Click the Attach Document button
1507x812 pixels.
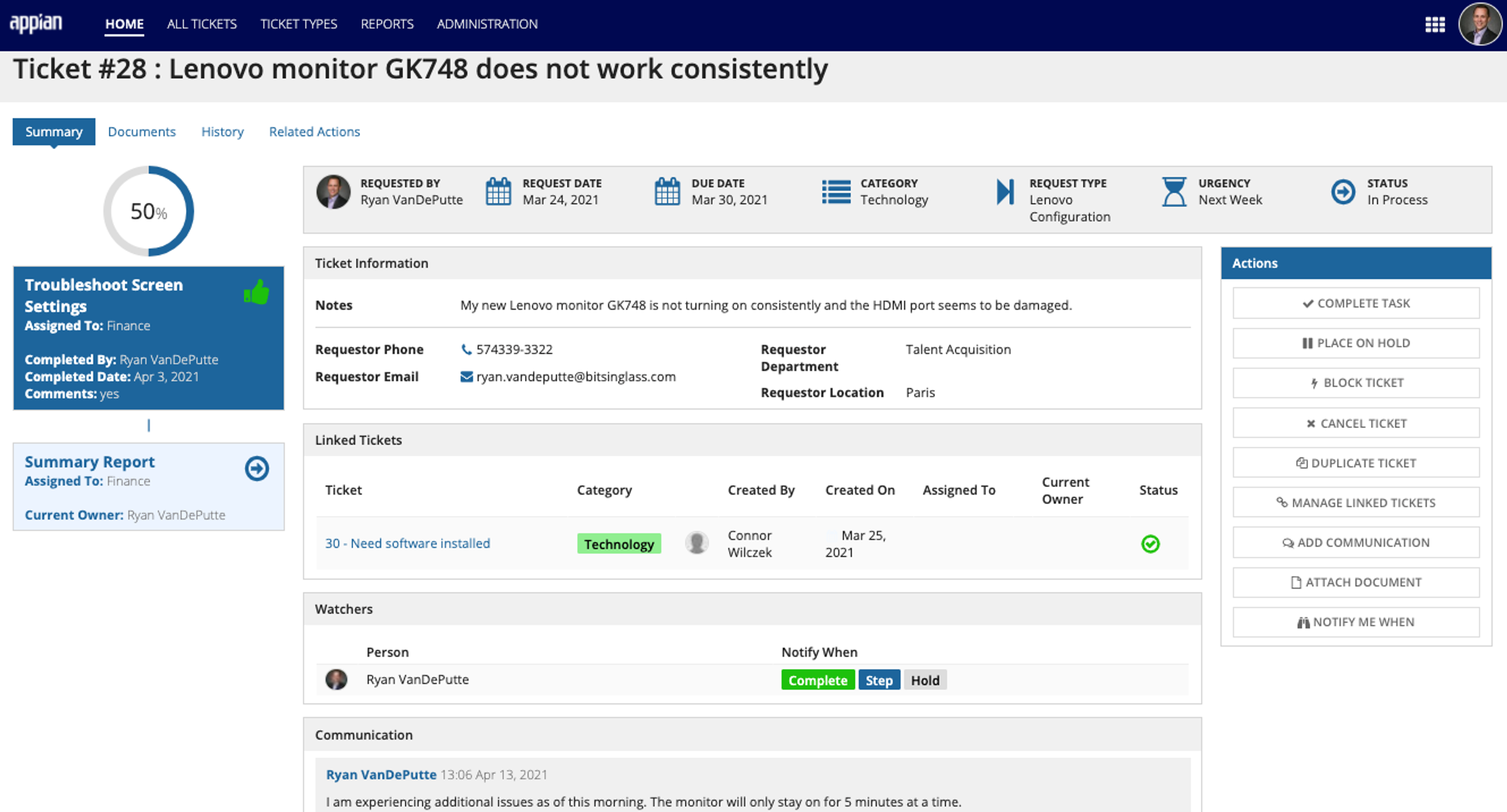pyautogui.click(x=1356, y=582)
